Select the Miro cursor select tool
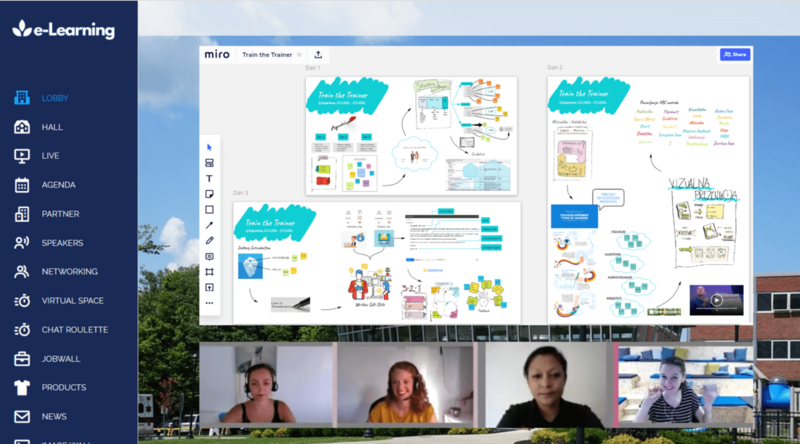 pyautogui.click(x=209, y=147)
